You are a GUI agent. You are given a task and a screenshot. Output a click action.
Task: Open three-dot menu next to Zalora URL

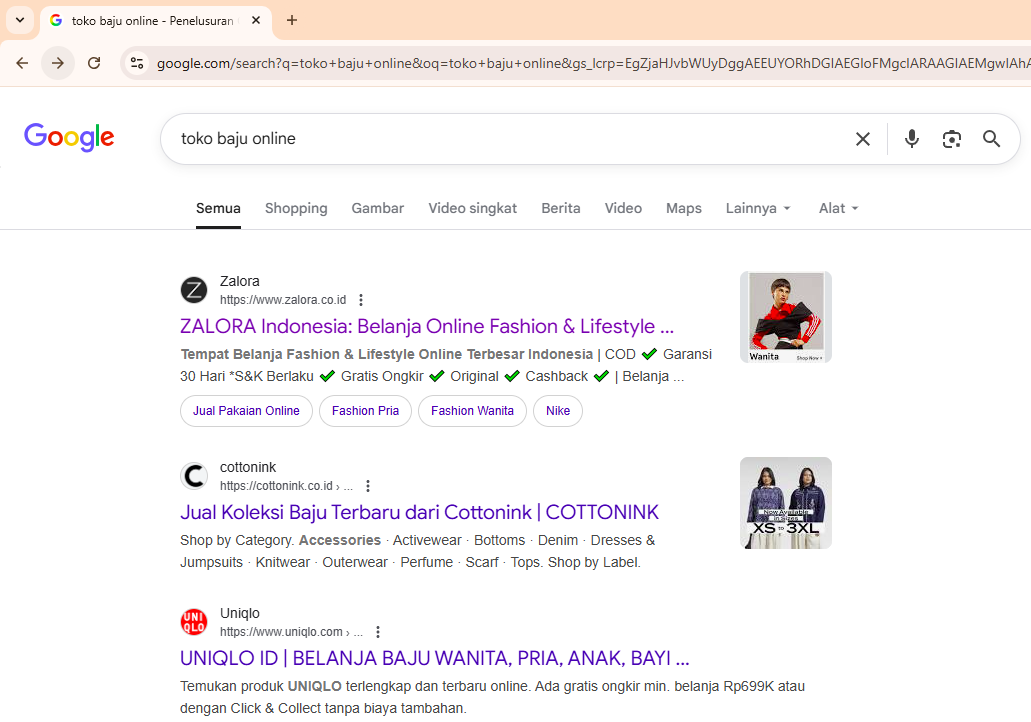[x=361, y=300]
